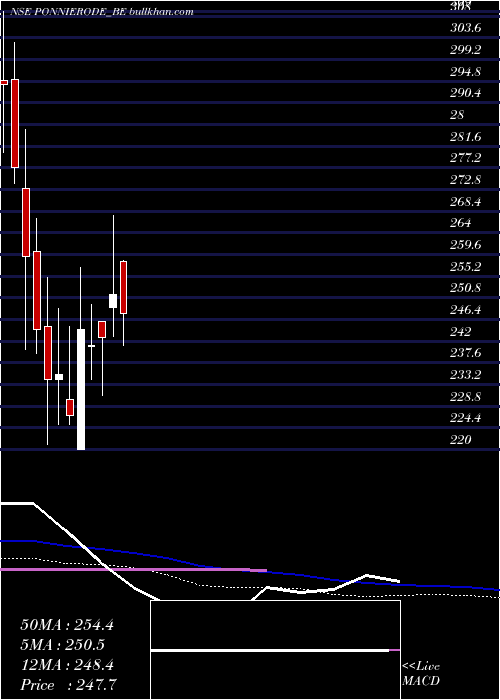This screenshot has height=700, width=500.
Task: Click the 268.4 price axis label
Action: 465,202
